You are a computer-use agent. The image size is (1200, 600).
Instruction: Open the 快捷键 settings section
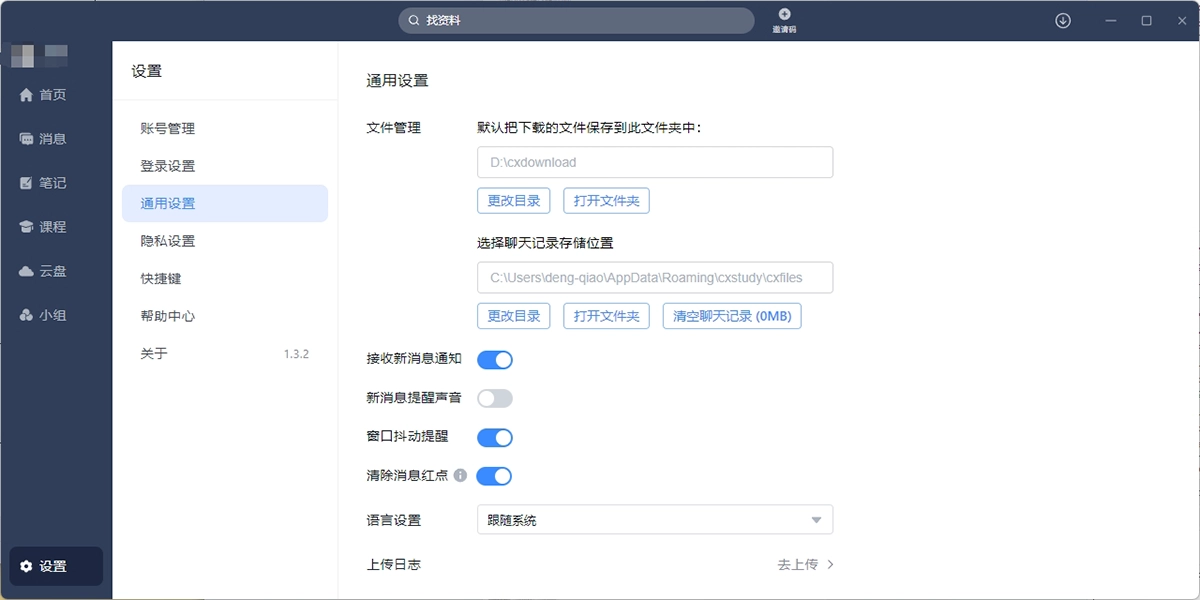[x=160, y=278]
